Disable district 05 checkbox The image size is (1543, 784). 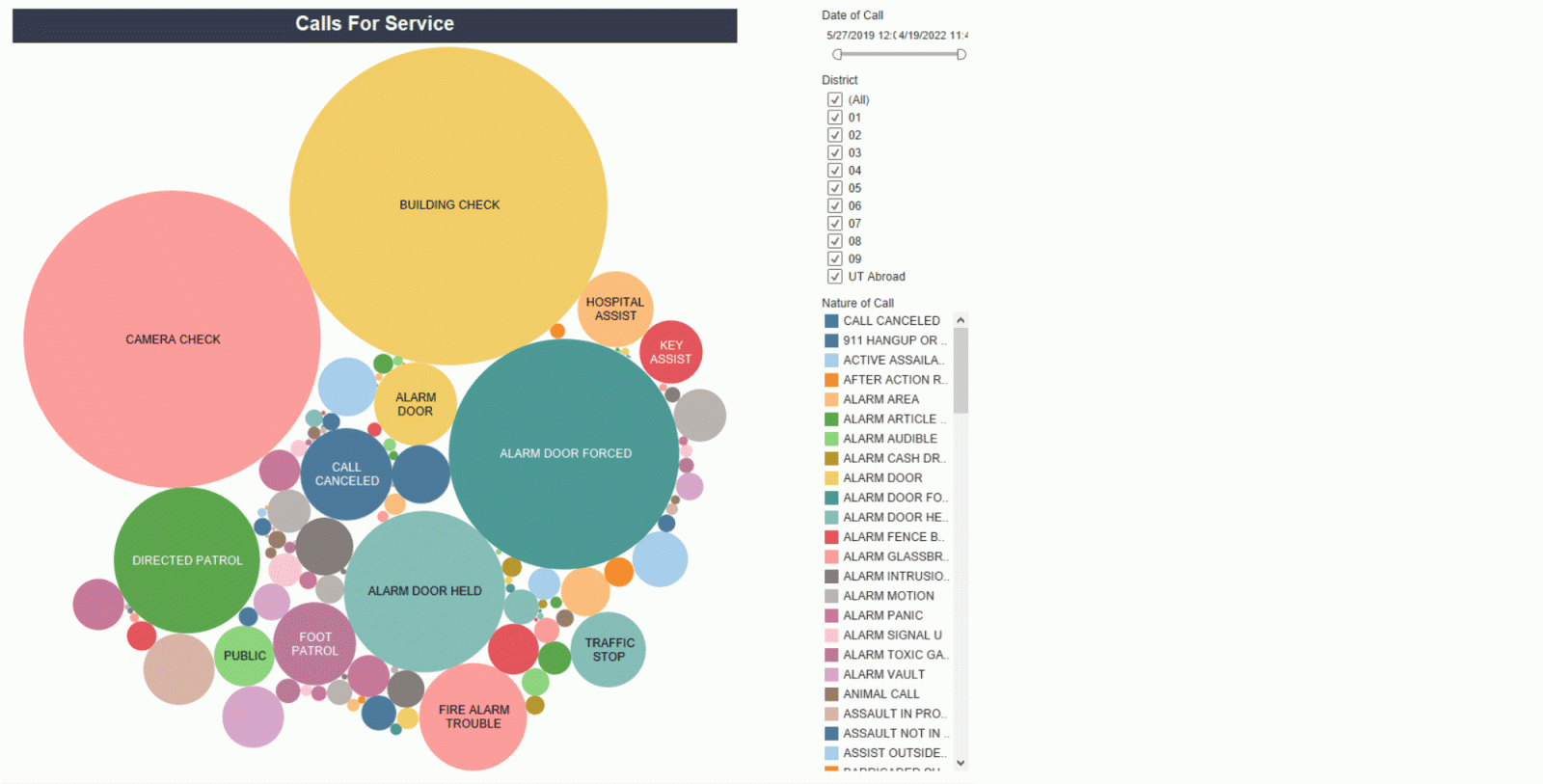click(x=835, y=188)
